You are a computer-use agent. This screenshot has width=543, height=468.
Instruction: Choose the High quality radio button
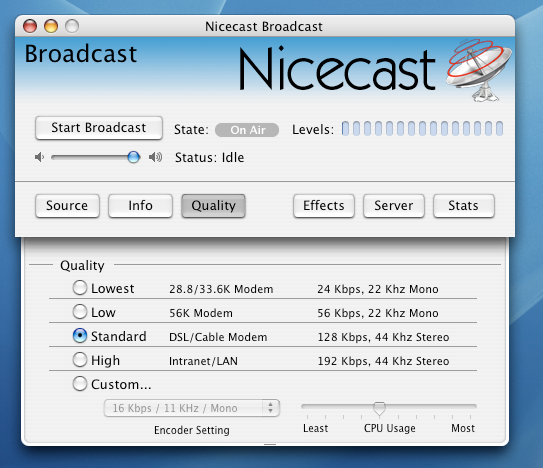(80, 360)
